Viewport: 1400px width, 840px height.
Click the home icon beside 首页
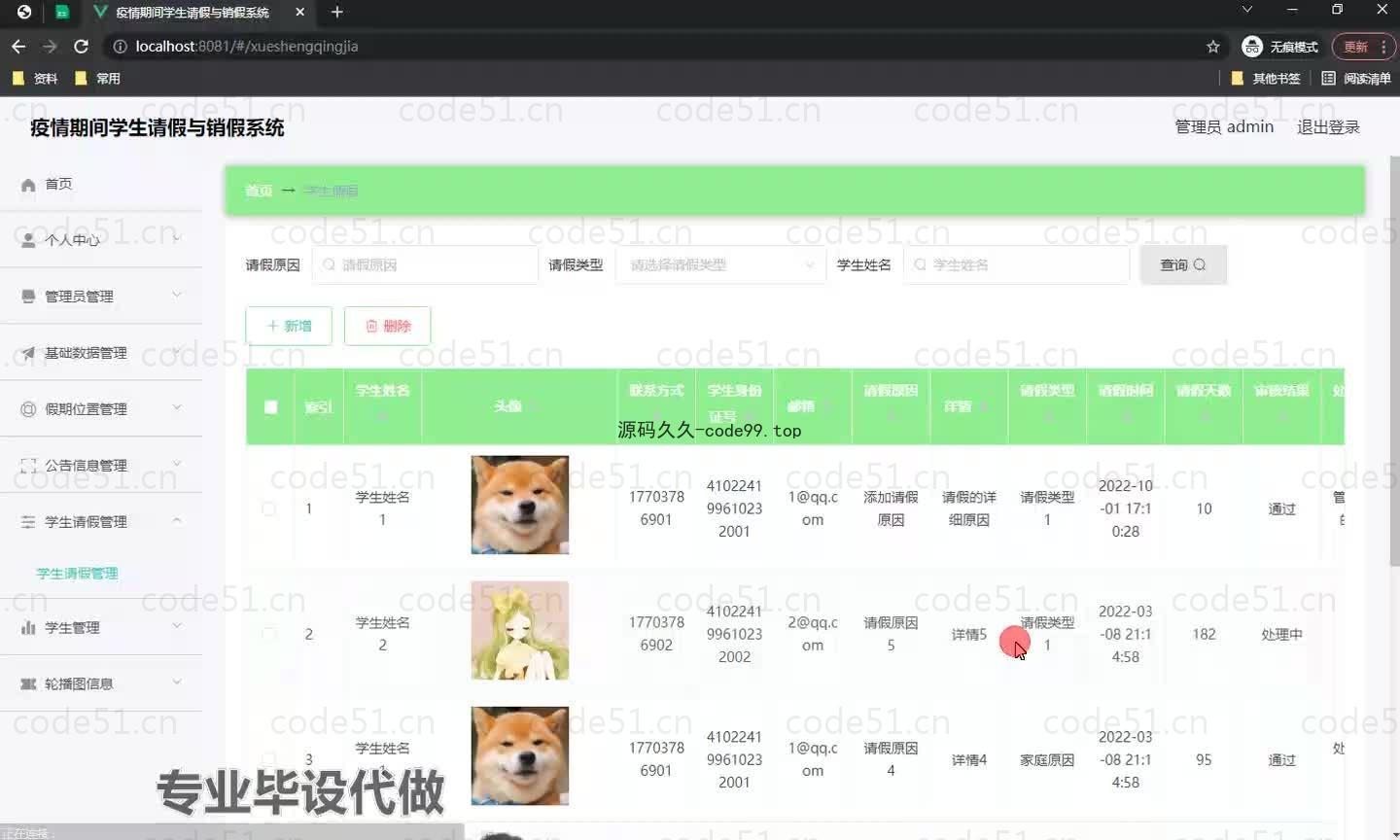coord(28,184)
